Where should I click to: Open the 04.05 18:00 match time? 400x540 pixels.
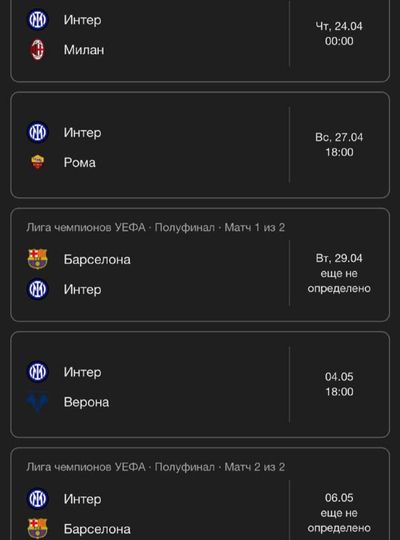point(339,384)
